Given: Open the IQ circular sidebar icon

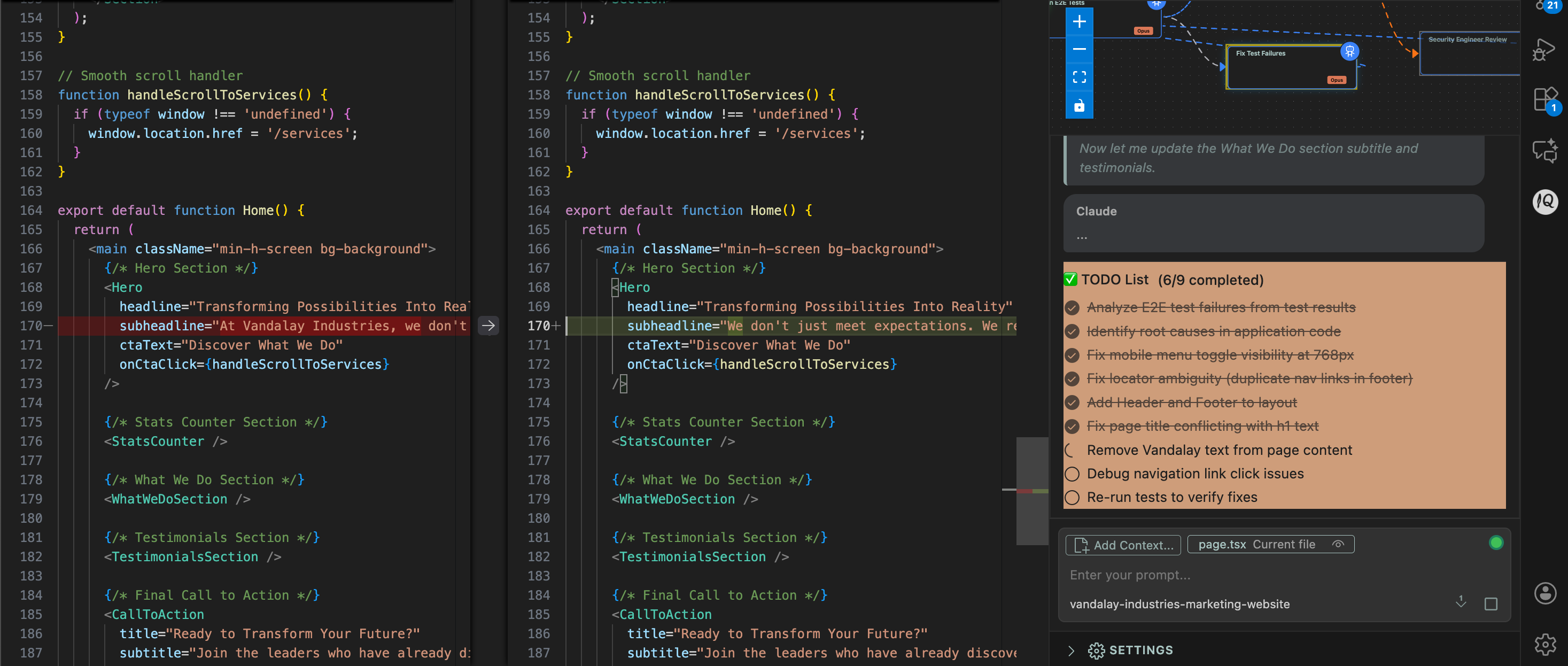Looking at the screenshot, I should [1544, 202].
